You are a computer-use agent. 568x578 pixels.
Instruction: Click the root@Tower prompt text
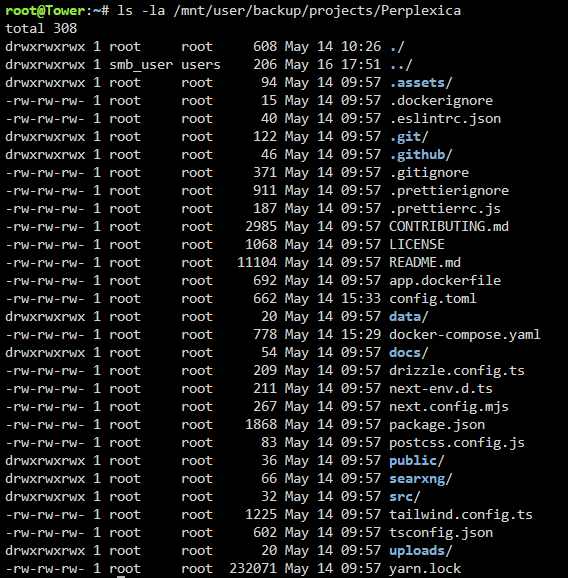[45, 11]
